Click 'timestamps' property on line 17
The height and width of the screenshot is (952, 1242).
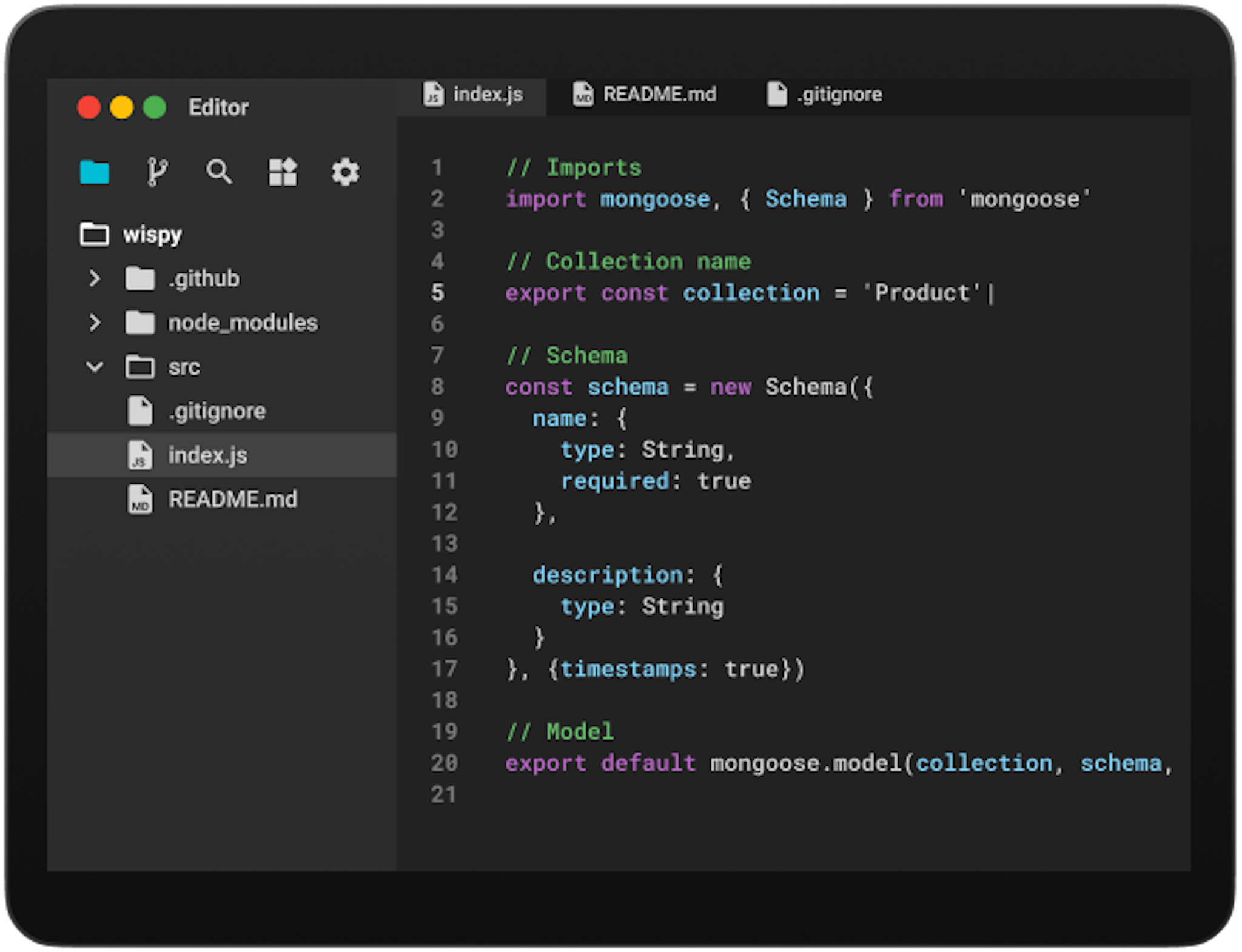coord(628,669)
